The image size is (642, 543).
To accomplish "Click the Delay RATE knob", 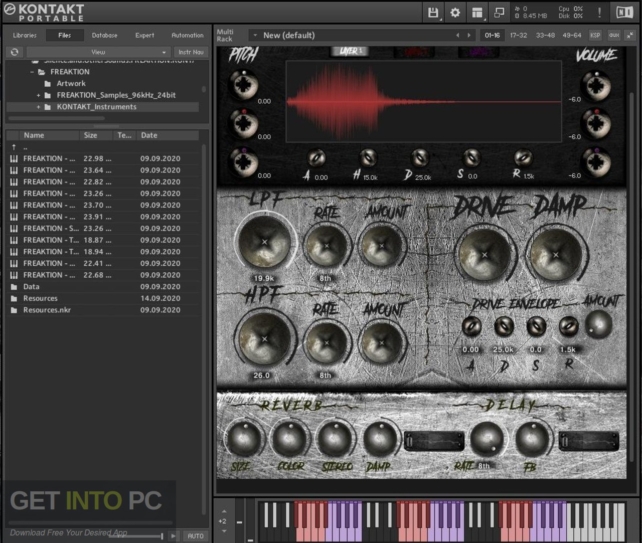I will pos(487,439).
